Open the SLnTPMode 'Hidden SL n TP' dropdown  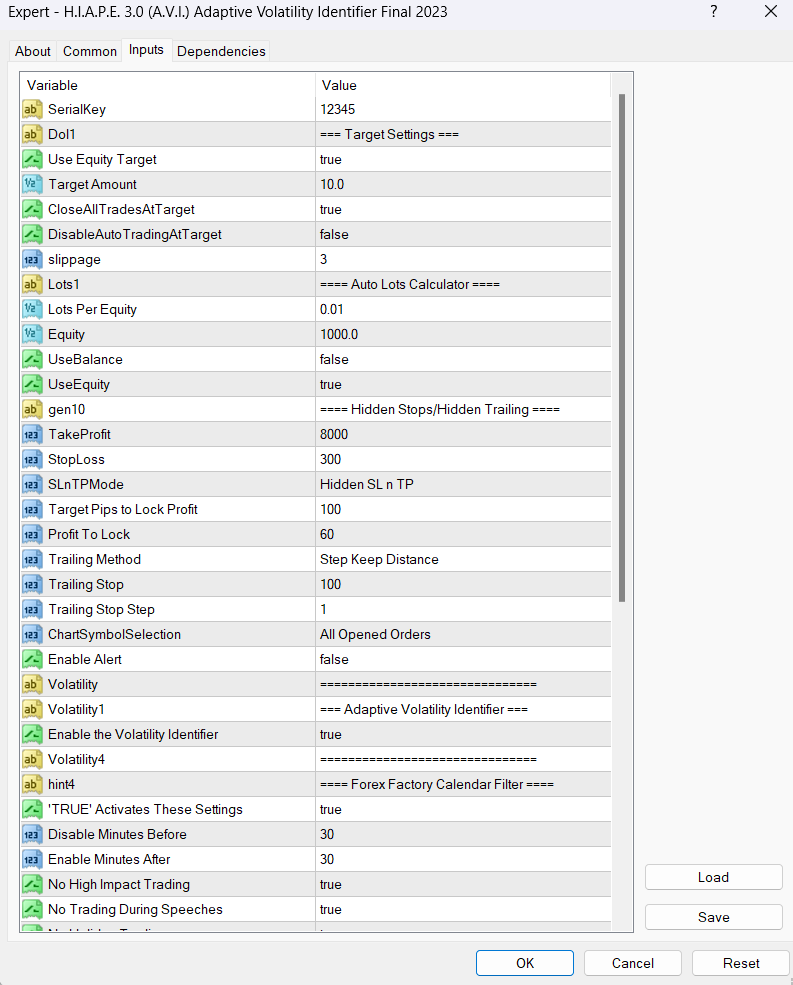point(462,485)
